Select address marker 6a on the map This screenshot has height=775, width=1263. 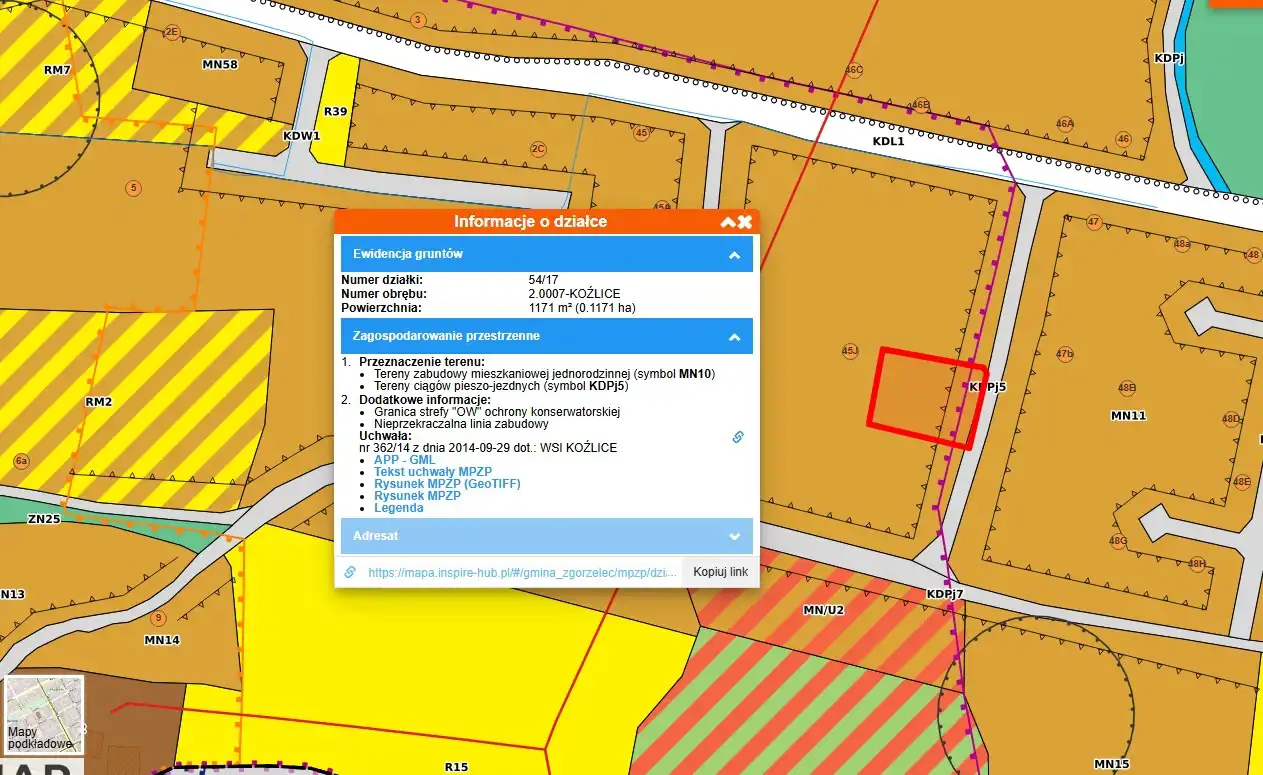click(21, 461)
